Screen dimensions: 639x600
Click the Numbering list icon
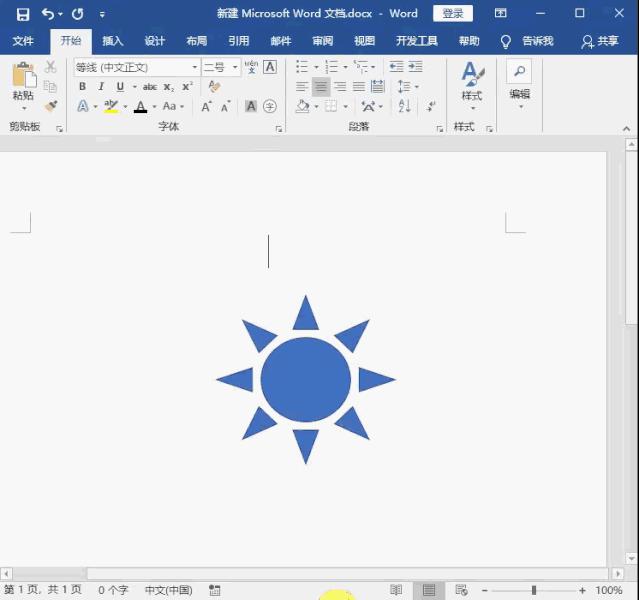click(331, 66)
